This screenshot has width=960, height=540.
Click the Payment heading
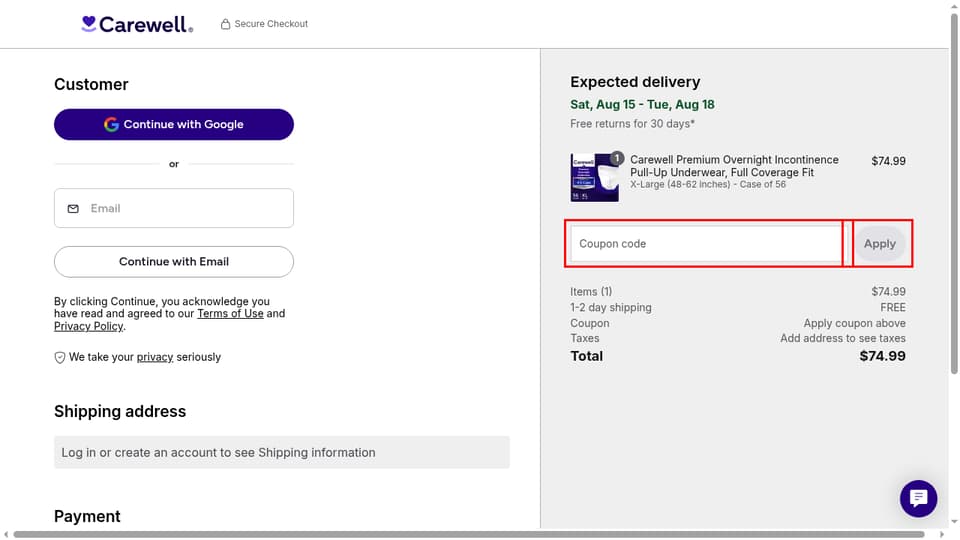point(87,517)
